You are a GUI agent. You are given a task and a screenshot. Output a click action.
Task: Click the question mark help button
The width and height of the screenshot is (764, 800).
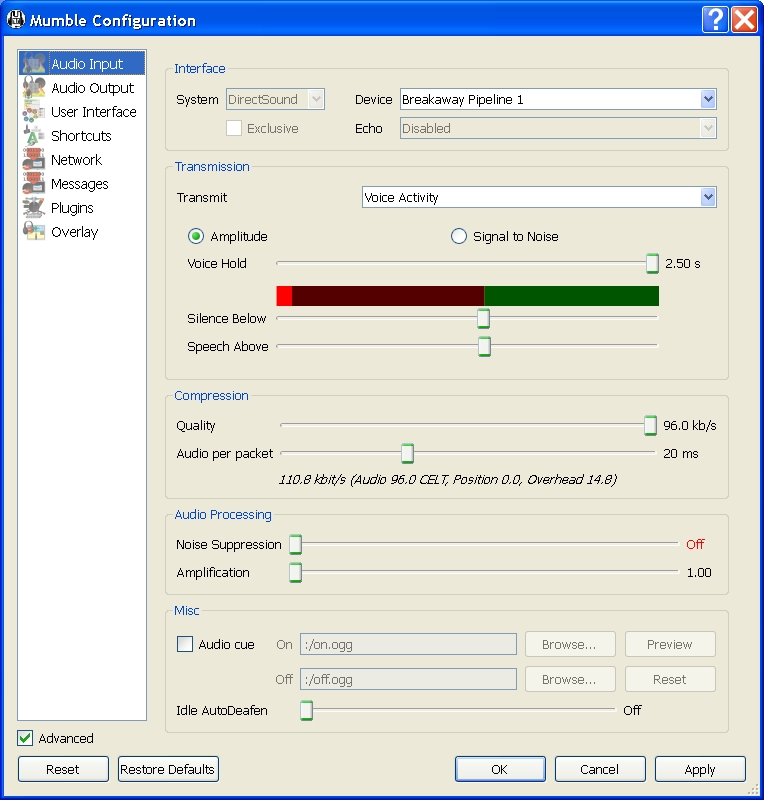(x=715, y=19)
